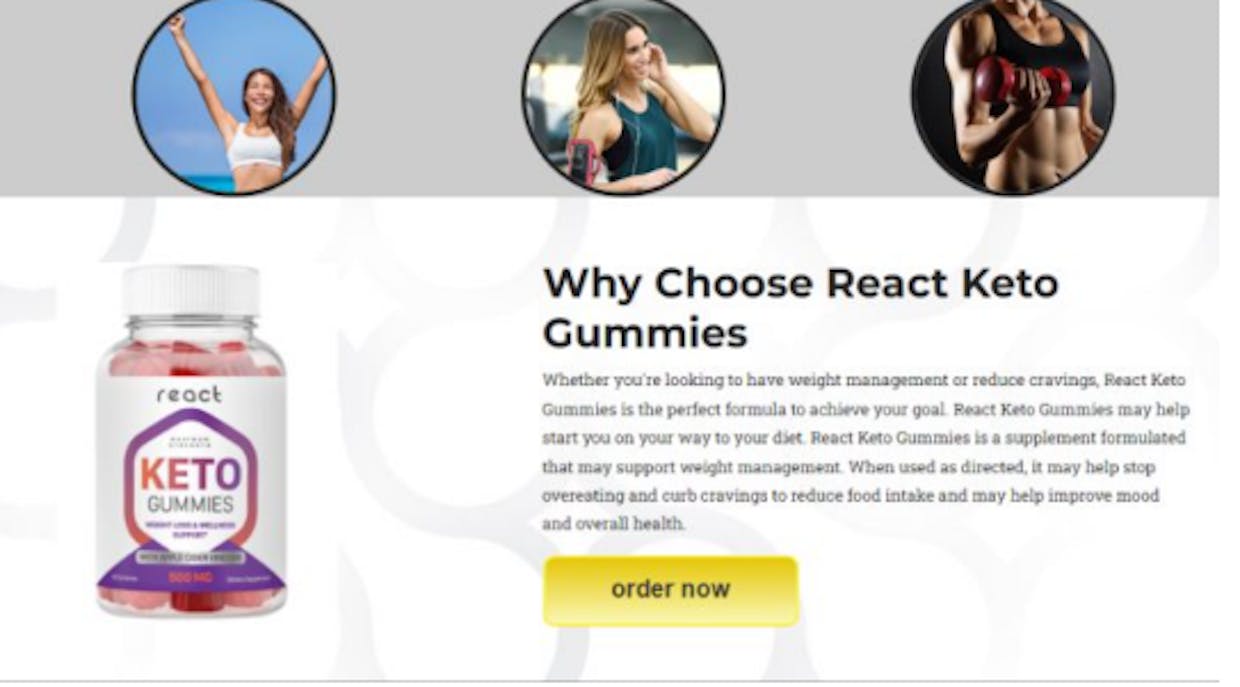The width and height of the screenshot is (1240, 687).
Task: Click the word 'Gummies' in the heading
Action: pos(645,333)
